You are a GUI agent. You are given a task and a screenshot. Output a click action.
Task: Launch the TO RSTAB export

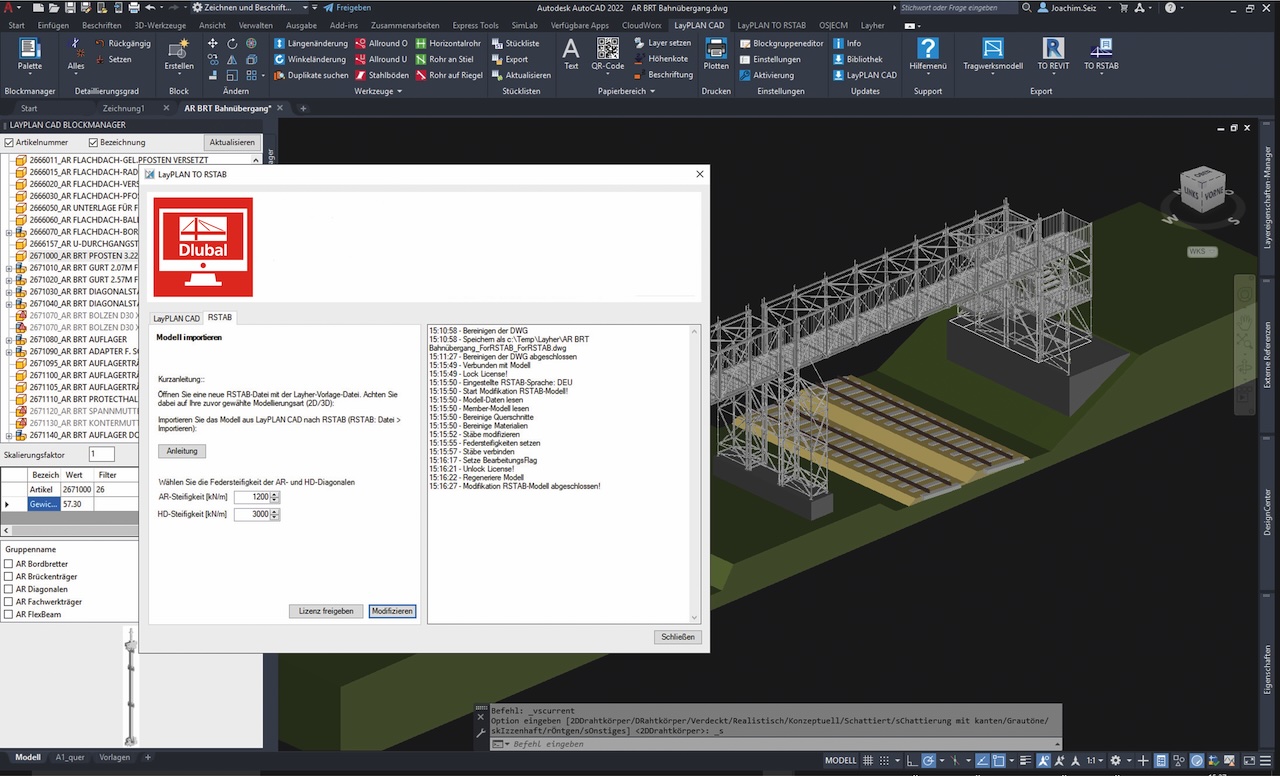tap(1101, 50)
